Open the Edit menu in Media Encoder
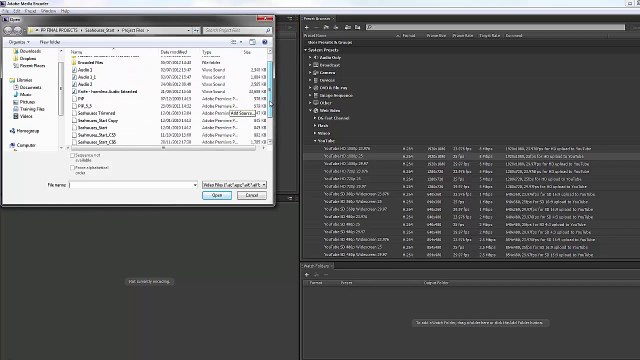640x360 pixels. 17,11
